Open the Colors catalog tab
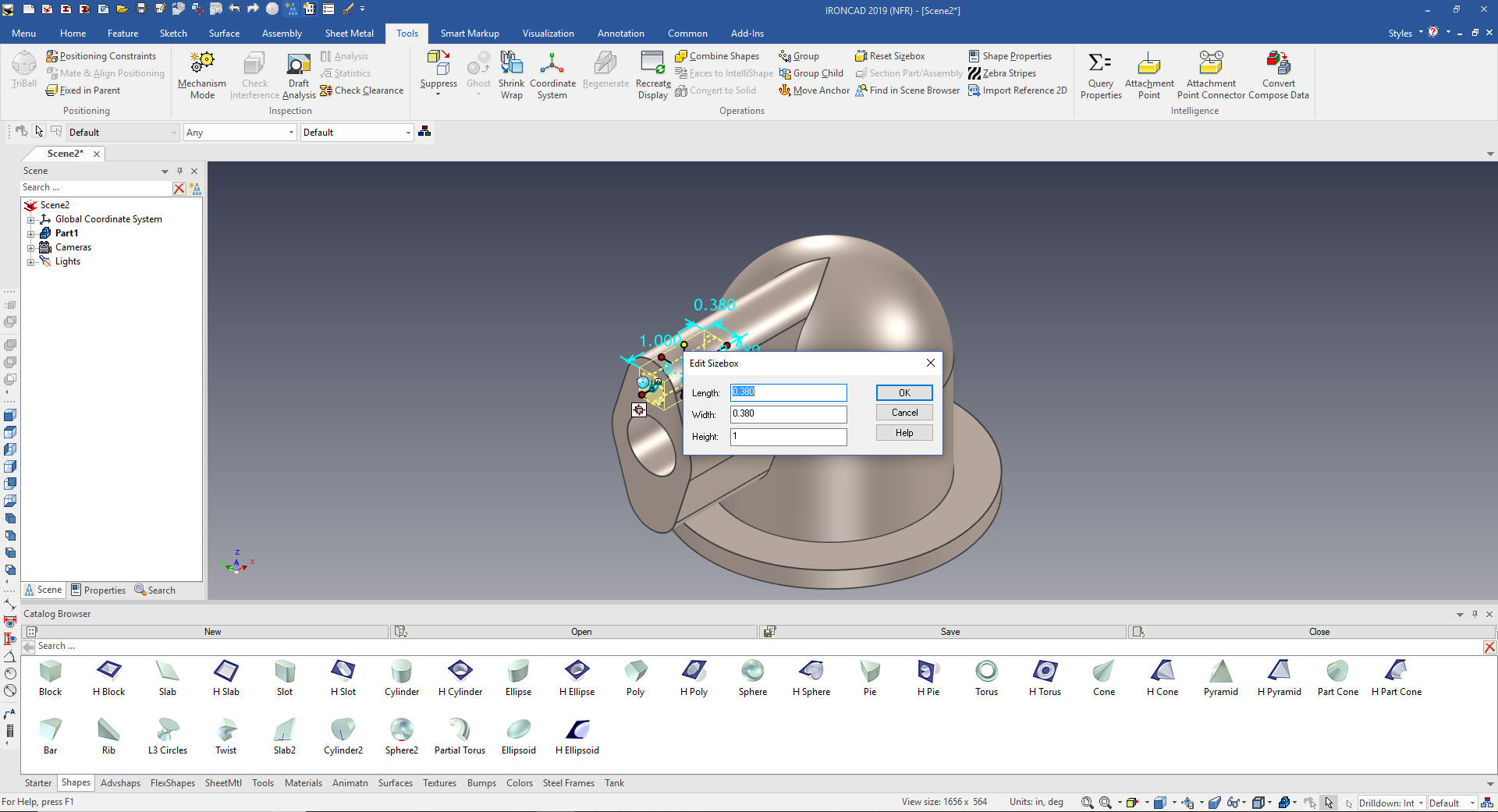The width and height of the screenshot is (1498, 812). 519,783
